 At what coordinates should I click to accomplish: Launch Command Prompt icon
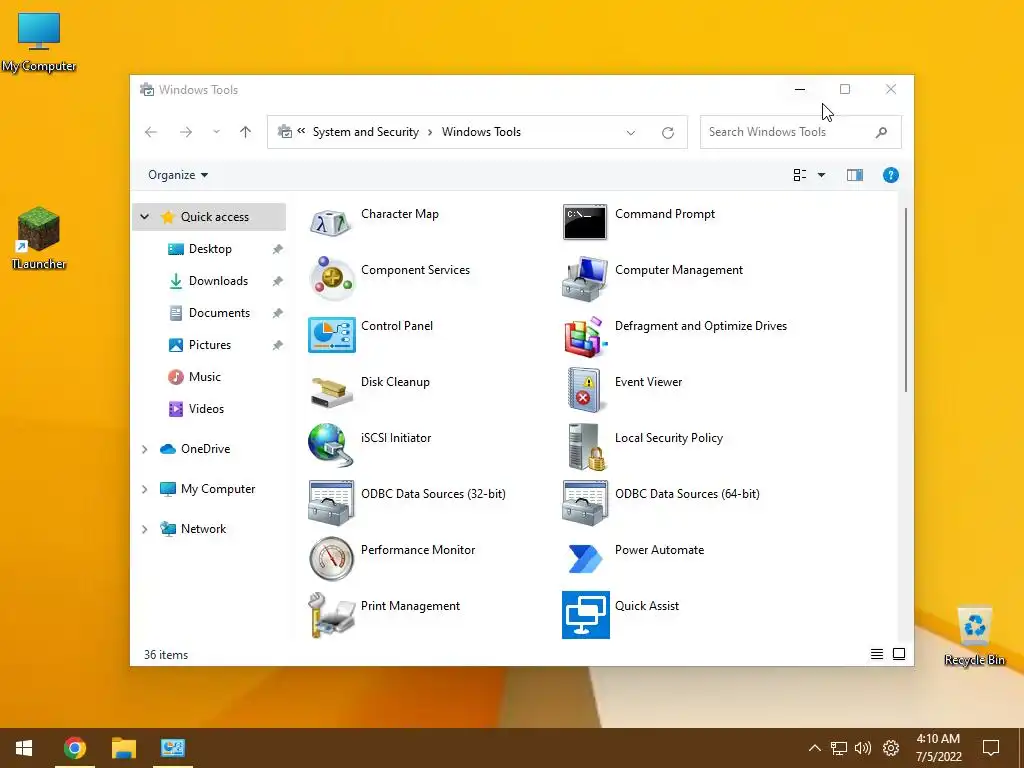click(x=584, y=223)
